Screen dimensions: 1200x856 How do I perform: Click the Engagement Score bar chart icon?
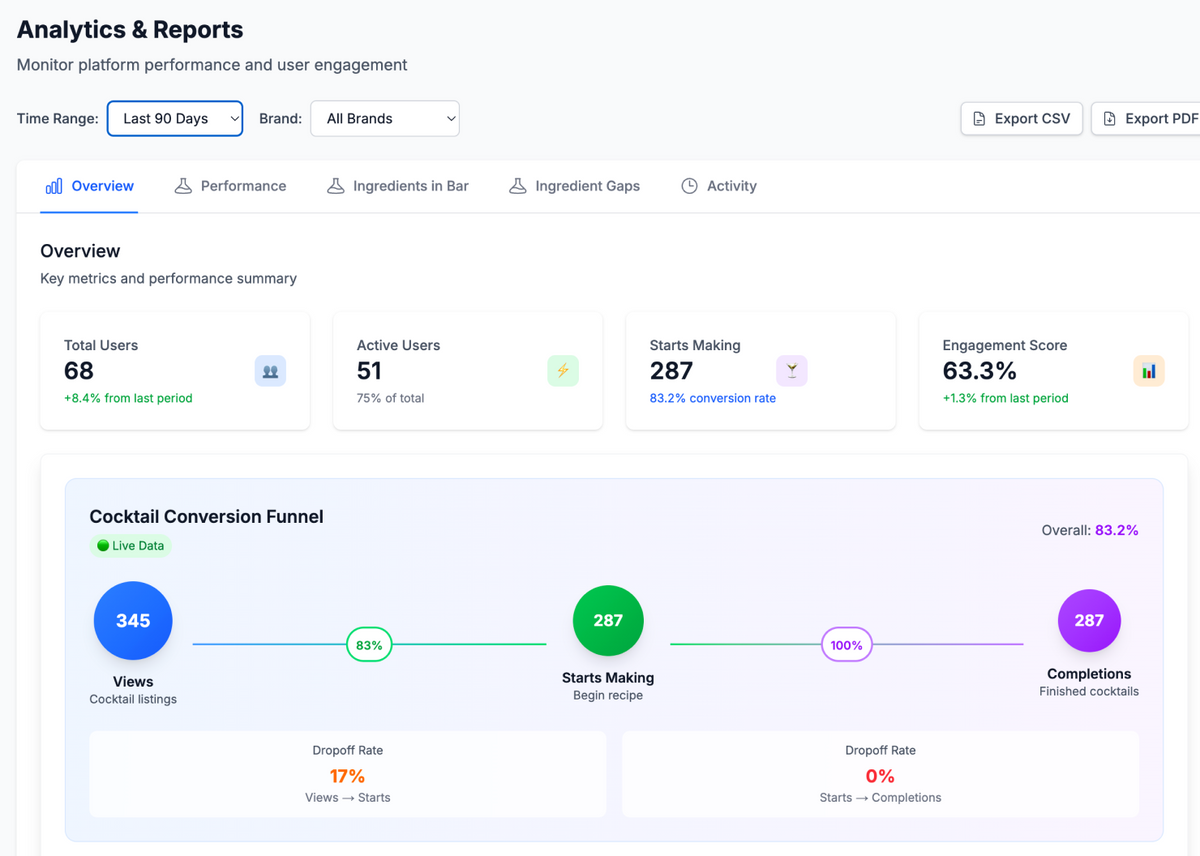(1149, 371)
